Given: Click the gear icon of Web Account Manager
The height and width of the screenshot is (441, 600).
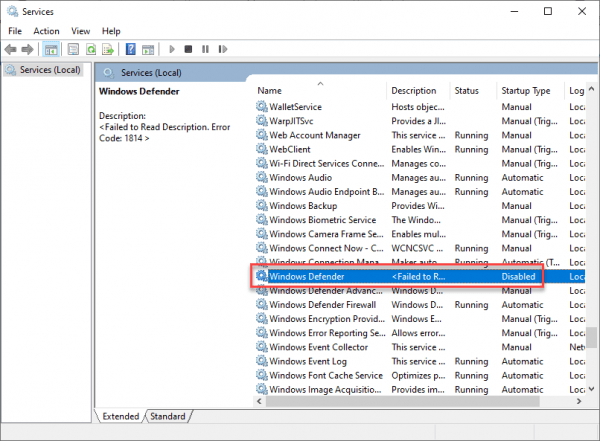Looking at the screenshot, I should [x=261, y=134].
